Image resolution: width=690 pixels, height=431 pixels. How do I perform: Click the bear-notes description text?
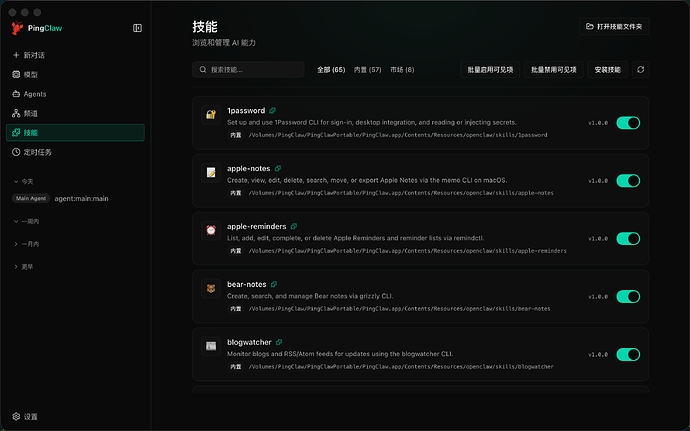coord(310,296)
